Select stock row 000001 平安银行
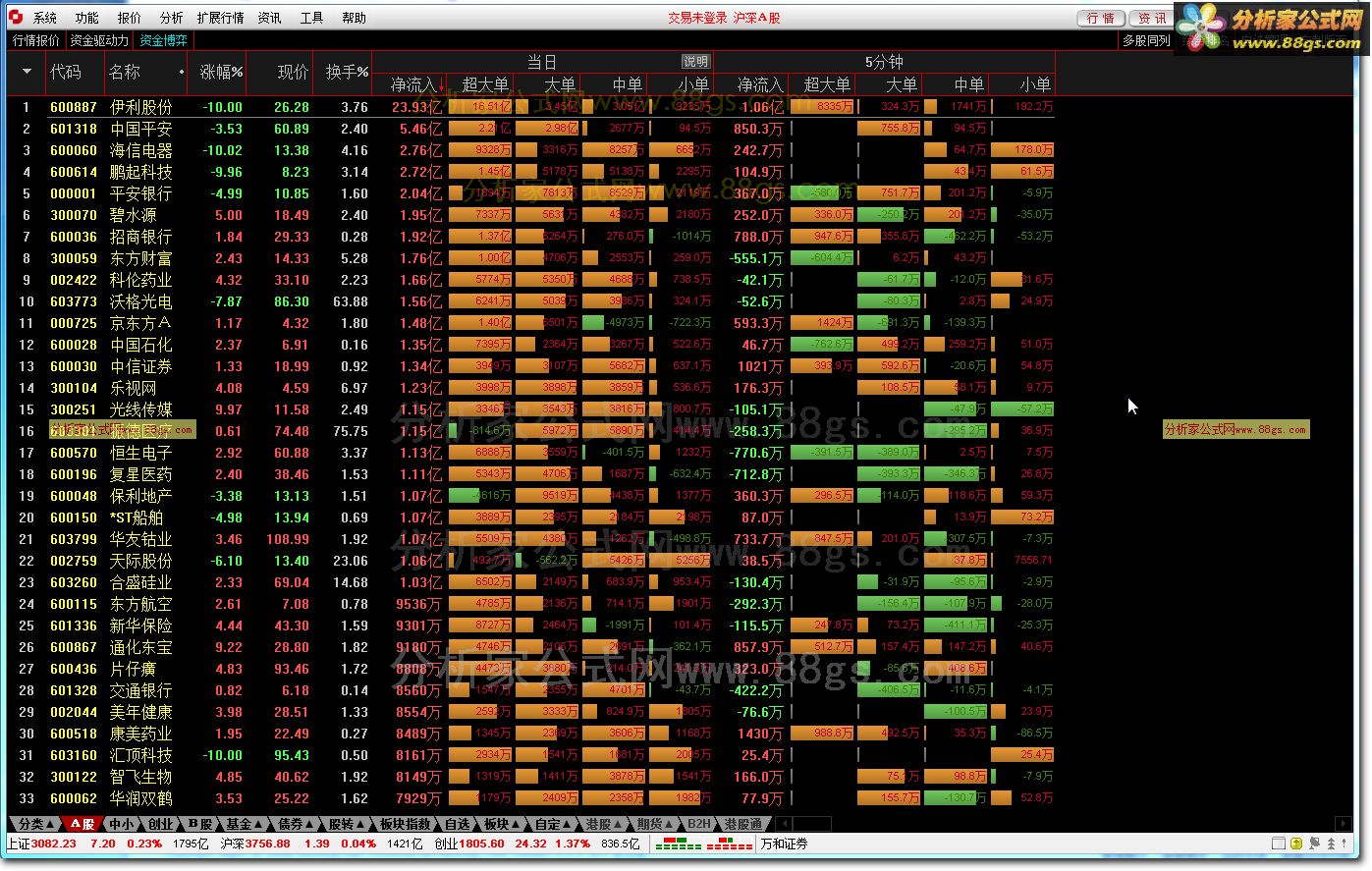Image resolution: width=1372 pixels, height=871 pixels. [530, 193]
